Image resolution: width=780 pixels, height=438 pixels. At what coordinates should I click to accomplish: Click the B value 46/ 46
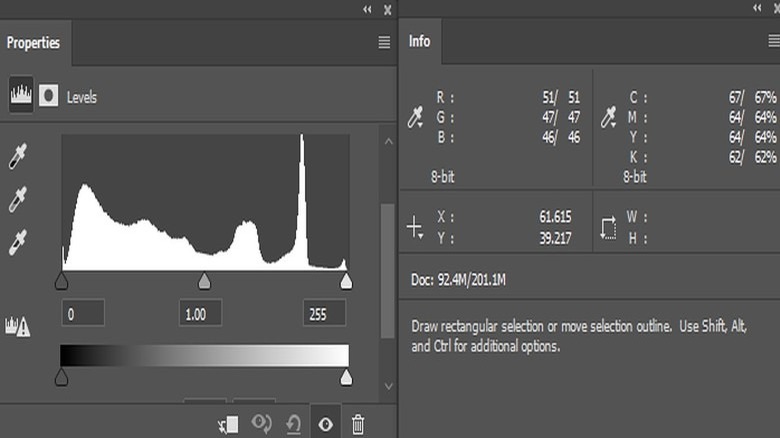[561, 137]
